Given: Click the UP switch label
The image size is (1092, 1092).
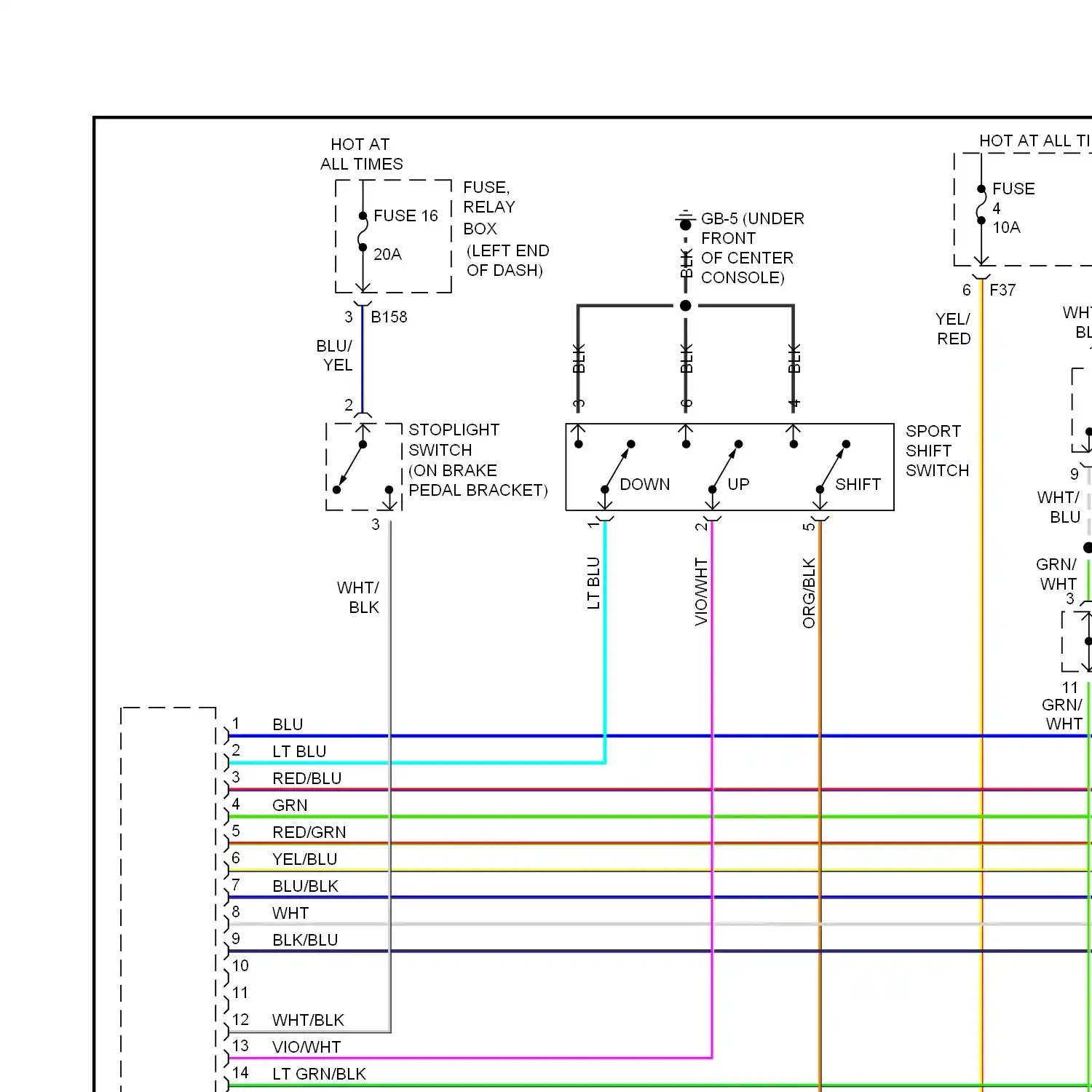Looking at the screenshot, I should click(738, 484).
